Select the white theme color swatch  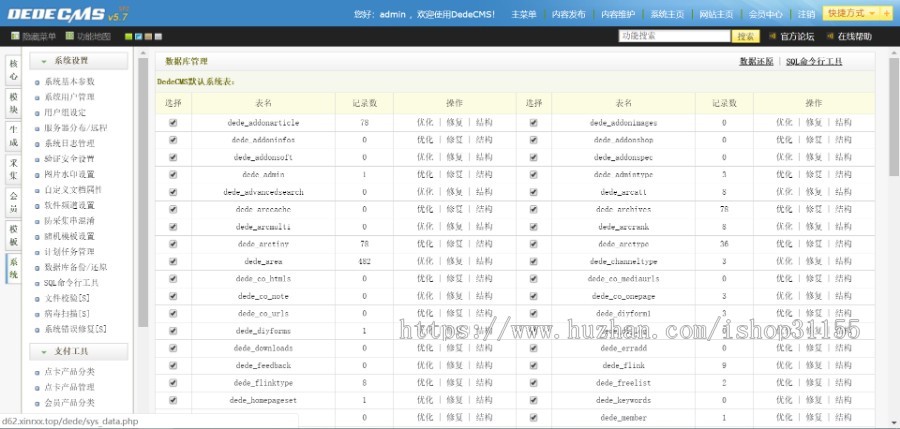pyautogui.click(x=158, y=37)
